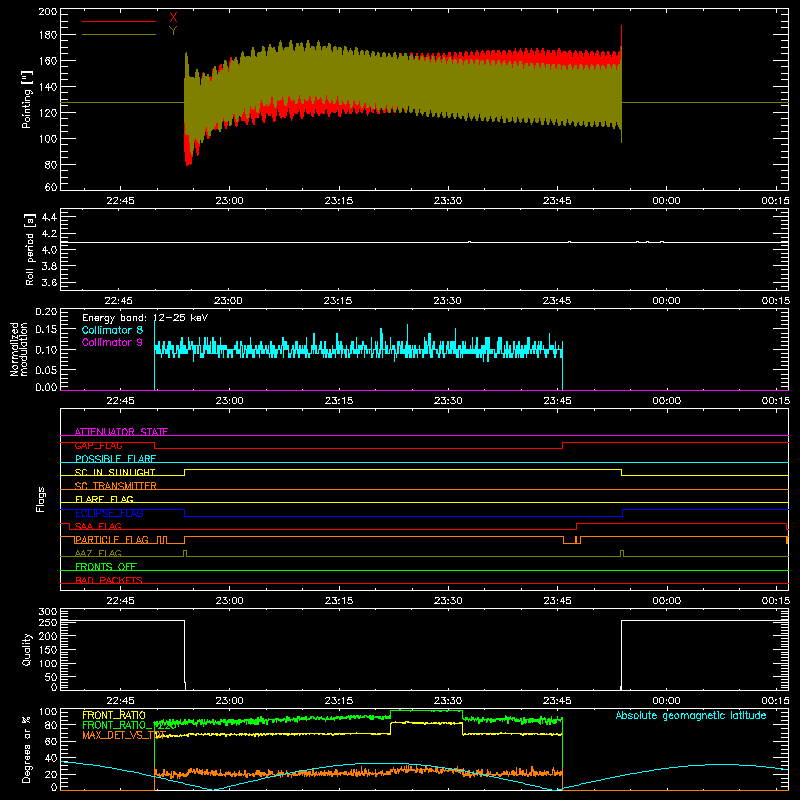Select the red 'X' legend label
The image size is (800, 800).
(173, 18)
